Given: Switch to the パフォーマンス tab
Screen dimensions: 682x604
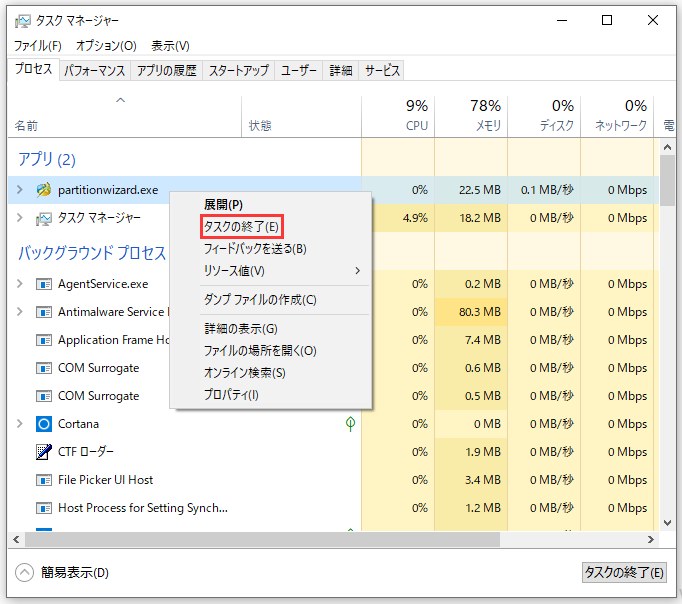Looking at the screenshot, I should [x=95, y=70].
